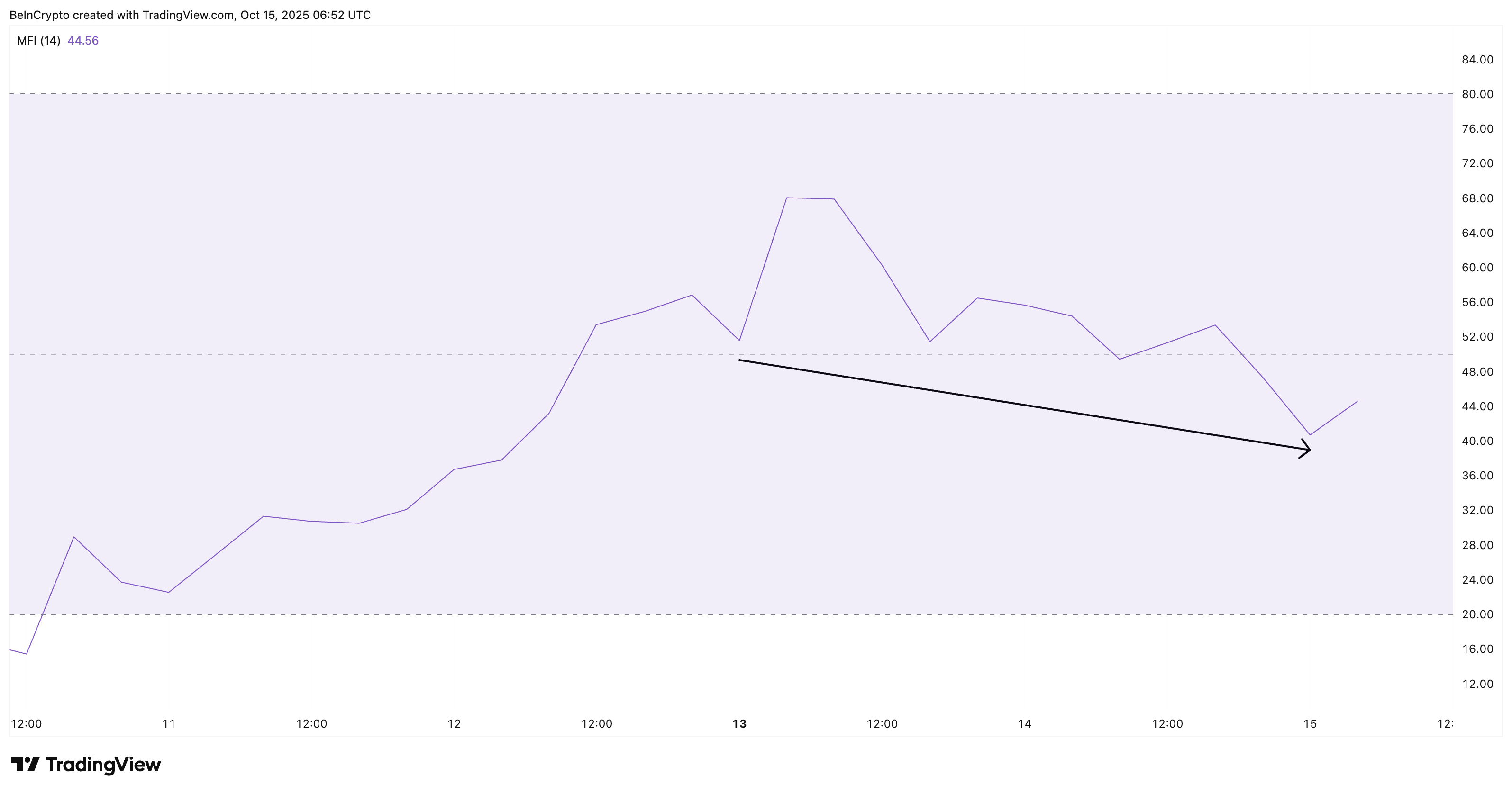Click the MFI line's highest peak

pyautogui.click(x=787, y=198)
